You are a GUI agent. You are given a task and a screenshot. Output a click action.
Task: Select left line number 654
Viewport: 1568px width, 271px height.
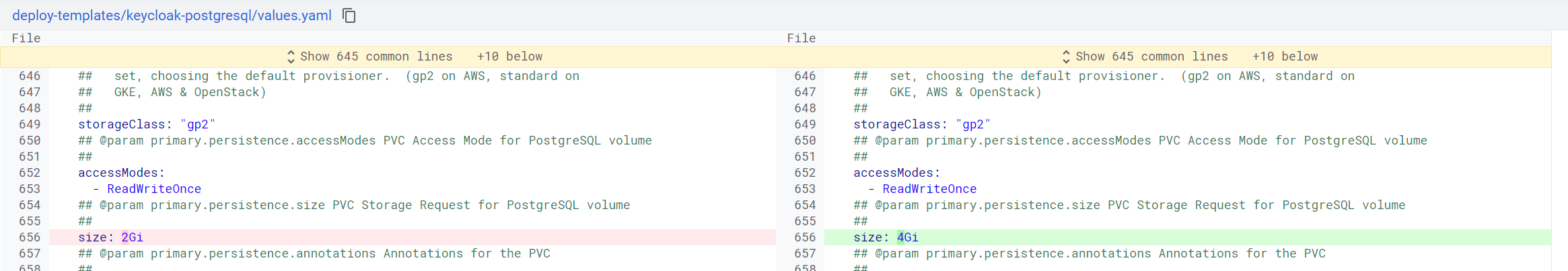(x=30, y=205)
